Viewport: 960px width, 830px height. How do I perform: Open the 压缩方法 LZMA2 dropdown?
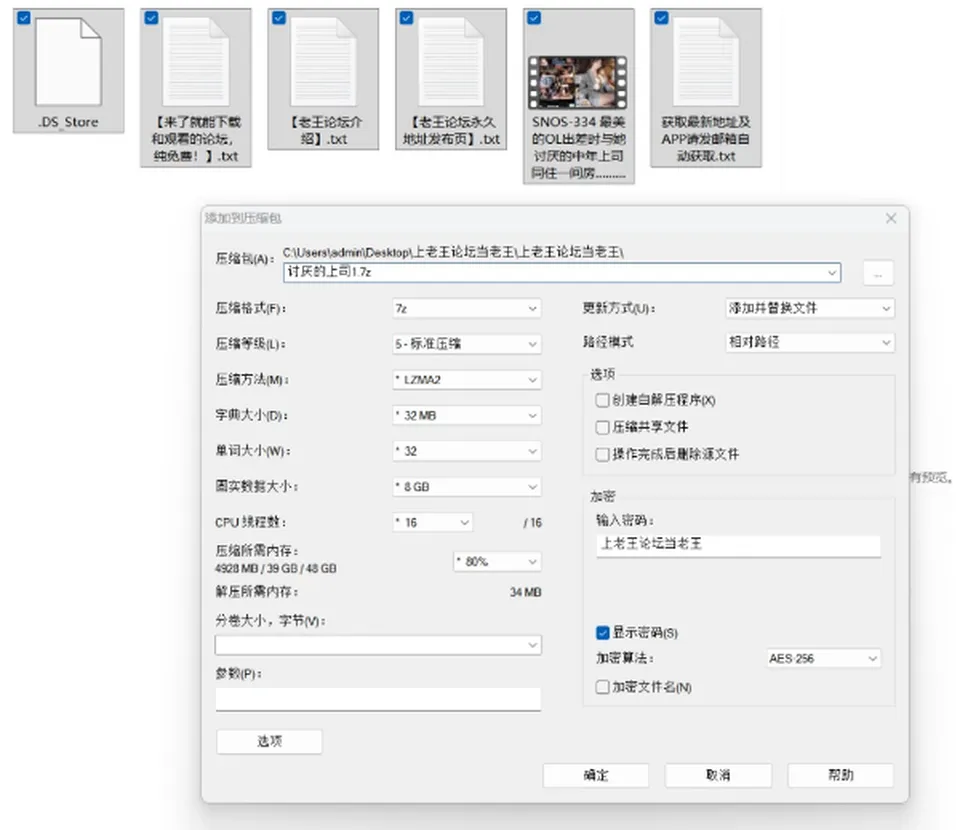click(467, 379)
